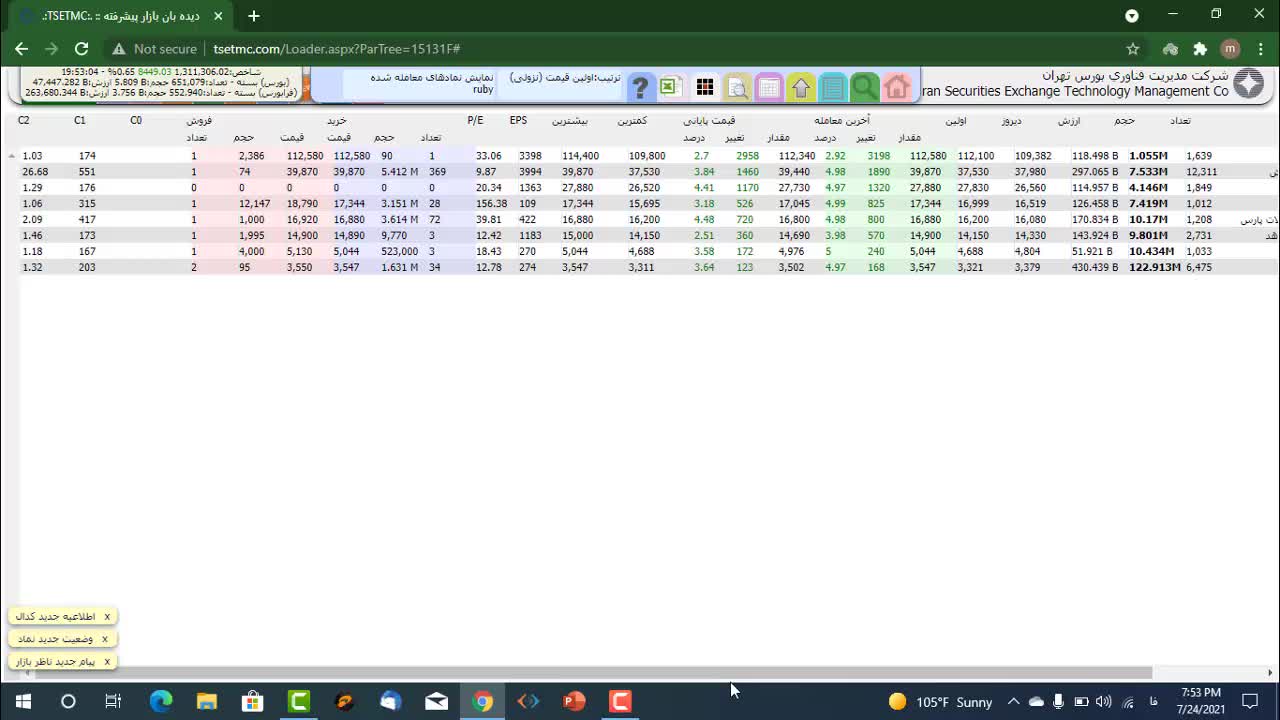Open the purple calendar table icon
The image size is (1280, 720).
click(x=769, y=88)
